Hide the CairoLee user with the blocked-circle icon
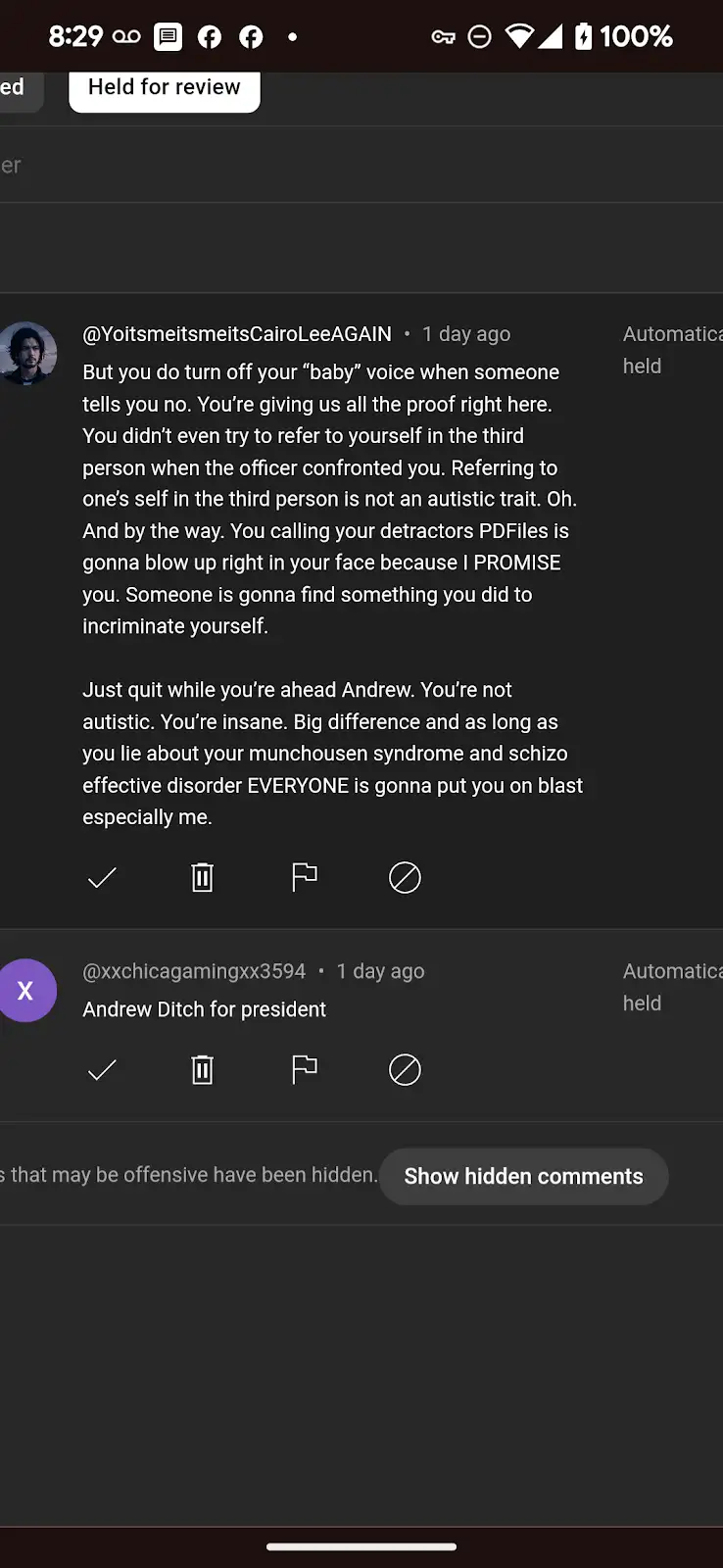 click(405, 877)
